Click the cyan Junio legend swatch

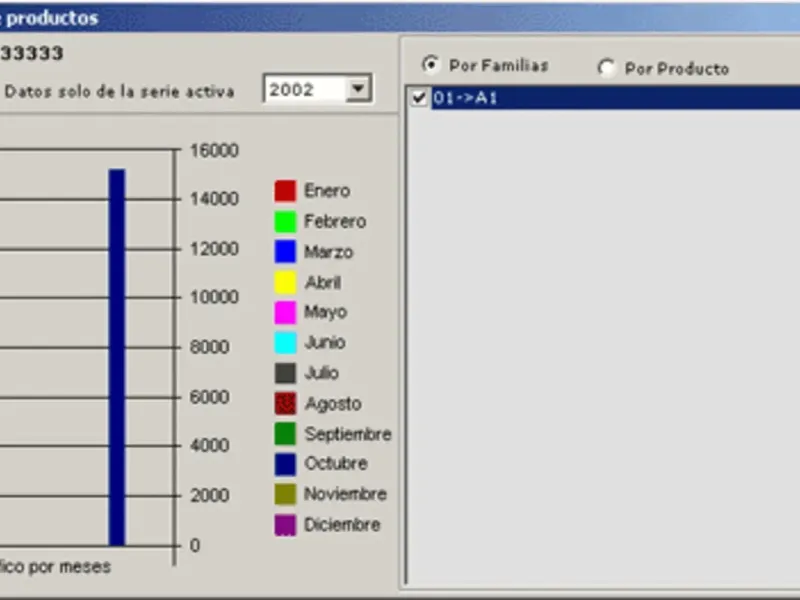285,343
